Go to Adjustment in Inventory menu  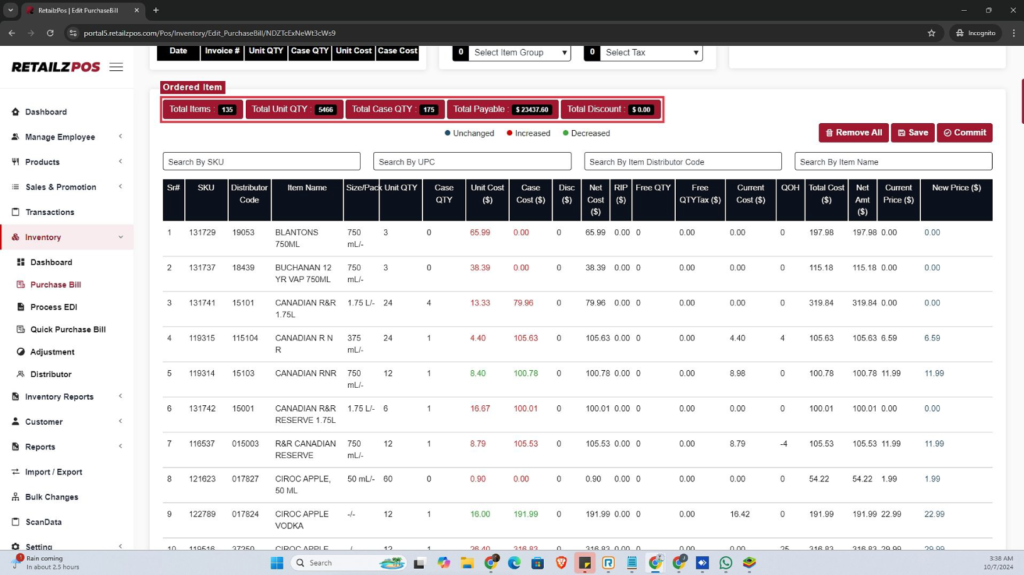pyautogui.click(x=52, y=352)
